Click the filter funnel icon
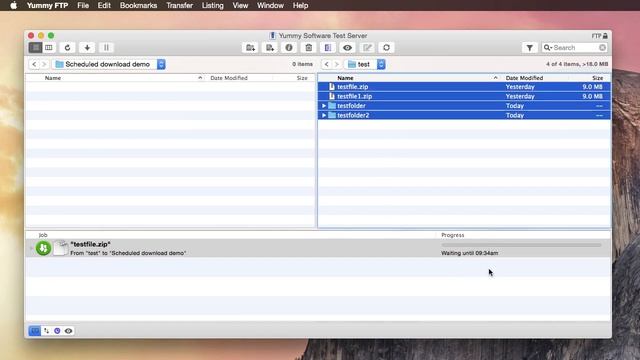 [529, 48]
